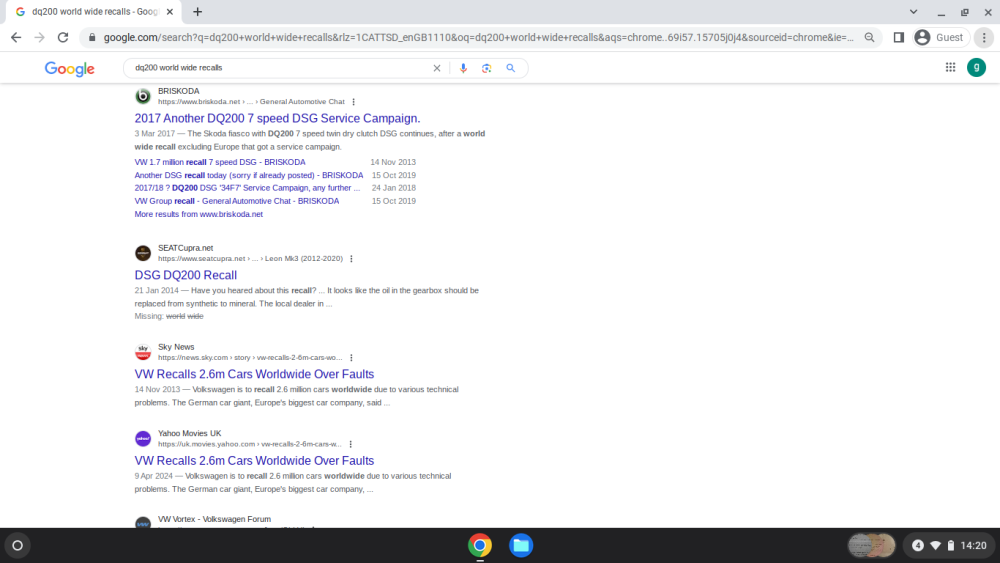Image resolution: width=1000 pixels, height=563 pixels.
Task: Open Yahoo VW Recalls 2.6m Cars result
Action: click(254, 460)
